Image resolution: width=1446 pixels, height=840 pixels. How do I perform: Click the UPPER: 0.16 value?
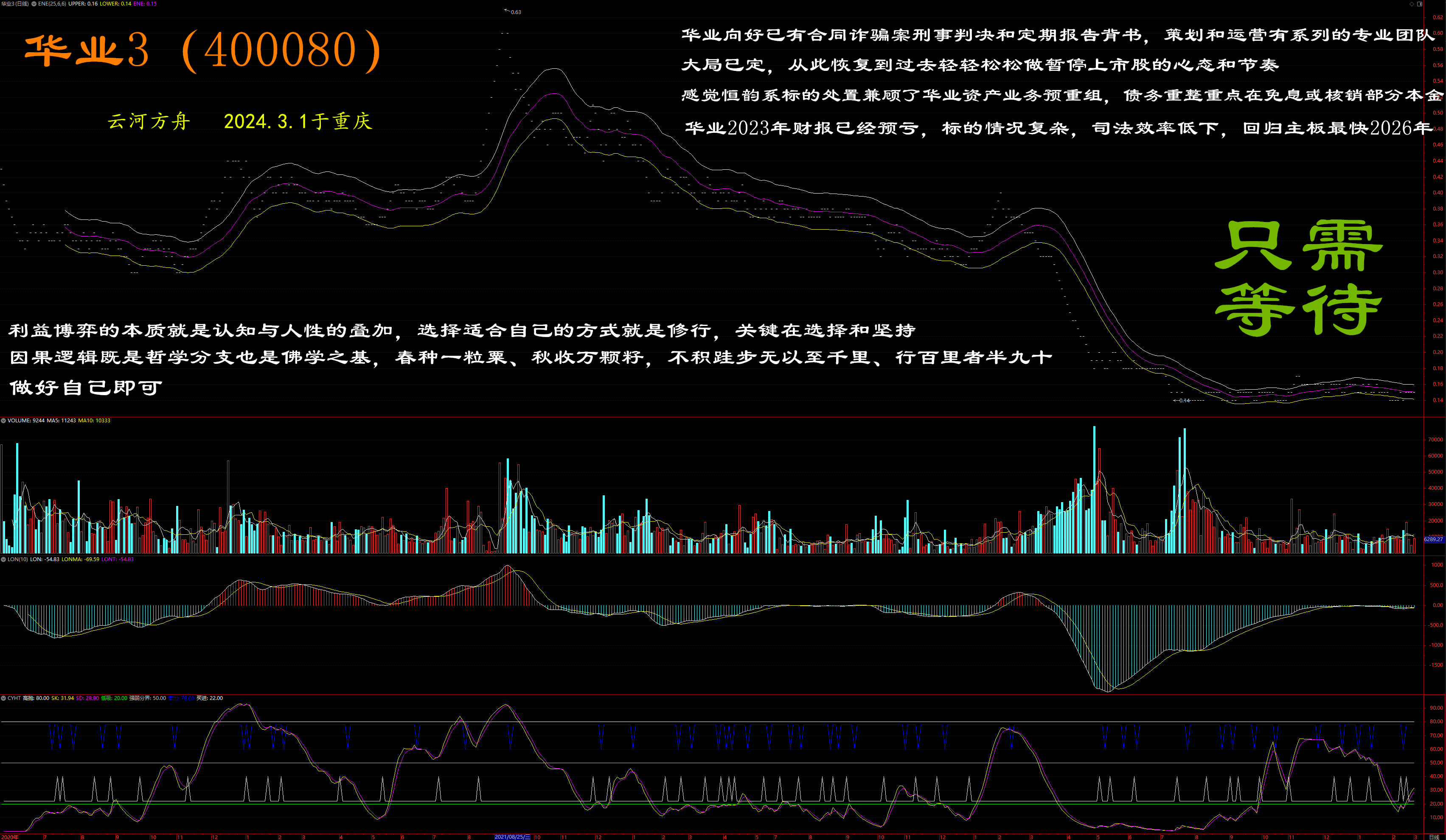click(x=83, y=3)
